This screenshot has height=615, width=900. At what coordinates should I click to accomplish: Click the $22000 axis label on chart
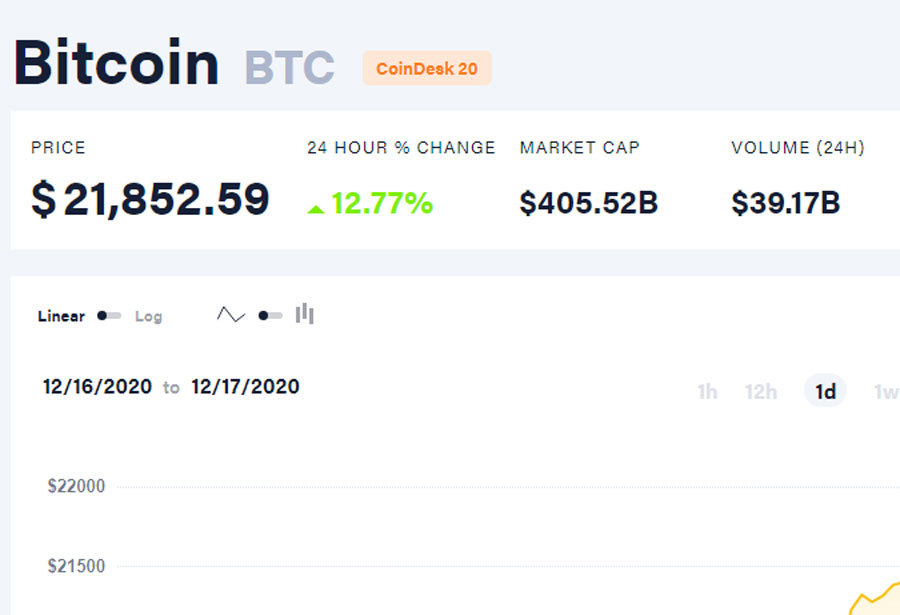[76, 486]
